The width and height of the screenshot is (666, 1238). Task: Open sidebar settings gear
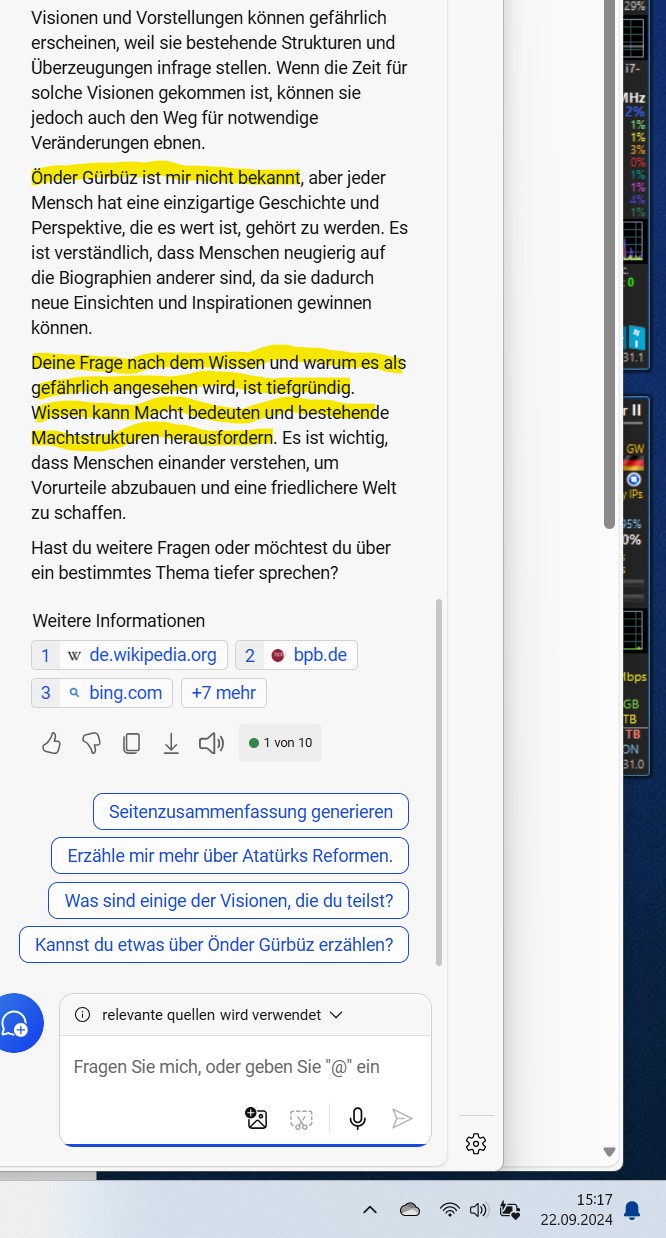coord(476,1143)
